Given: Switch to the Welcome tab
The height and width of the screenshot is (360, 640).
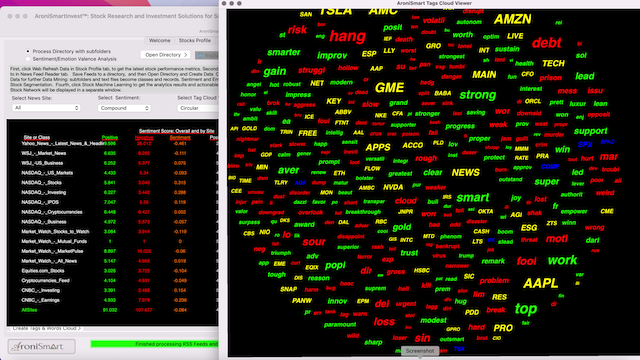Looking at the screenshot, I should pos(160,40).
